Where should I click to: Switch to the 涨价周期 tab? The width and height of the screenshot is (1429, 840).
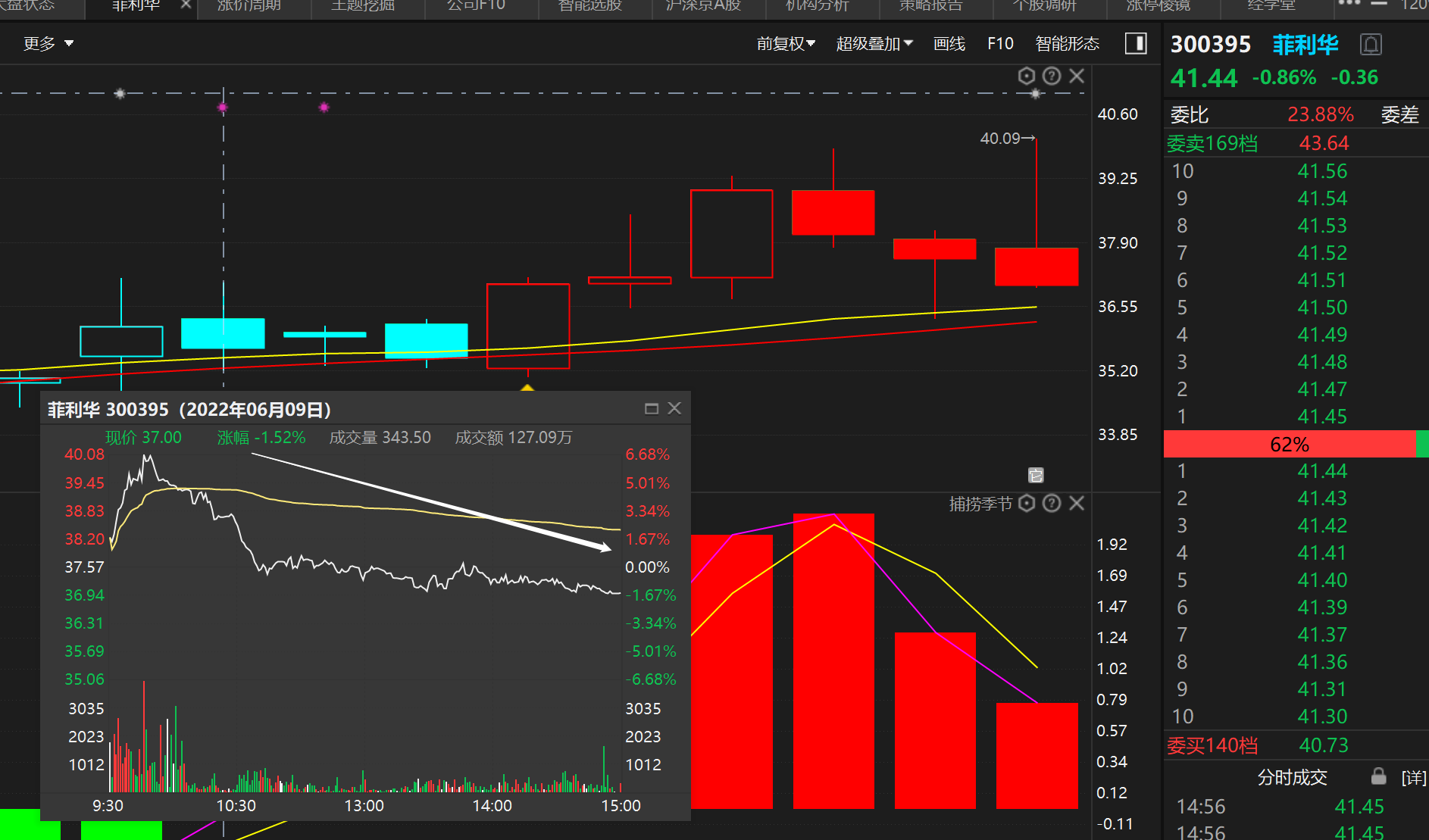coord(249,5)
